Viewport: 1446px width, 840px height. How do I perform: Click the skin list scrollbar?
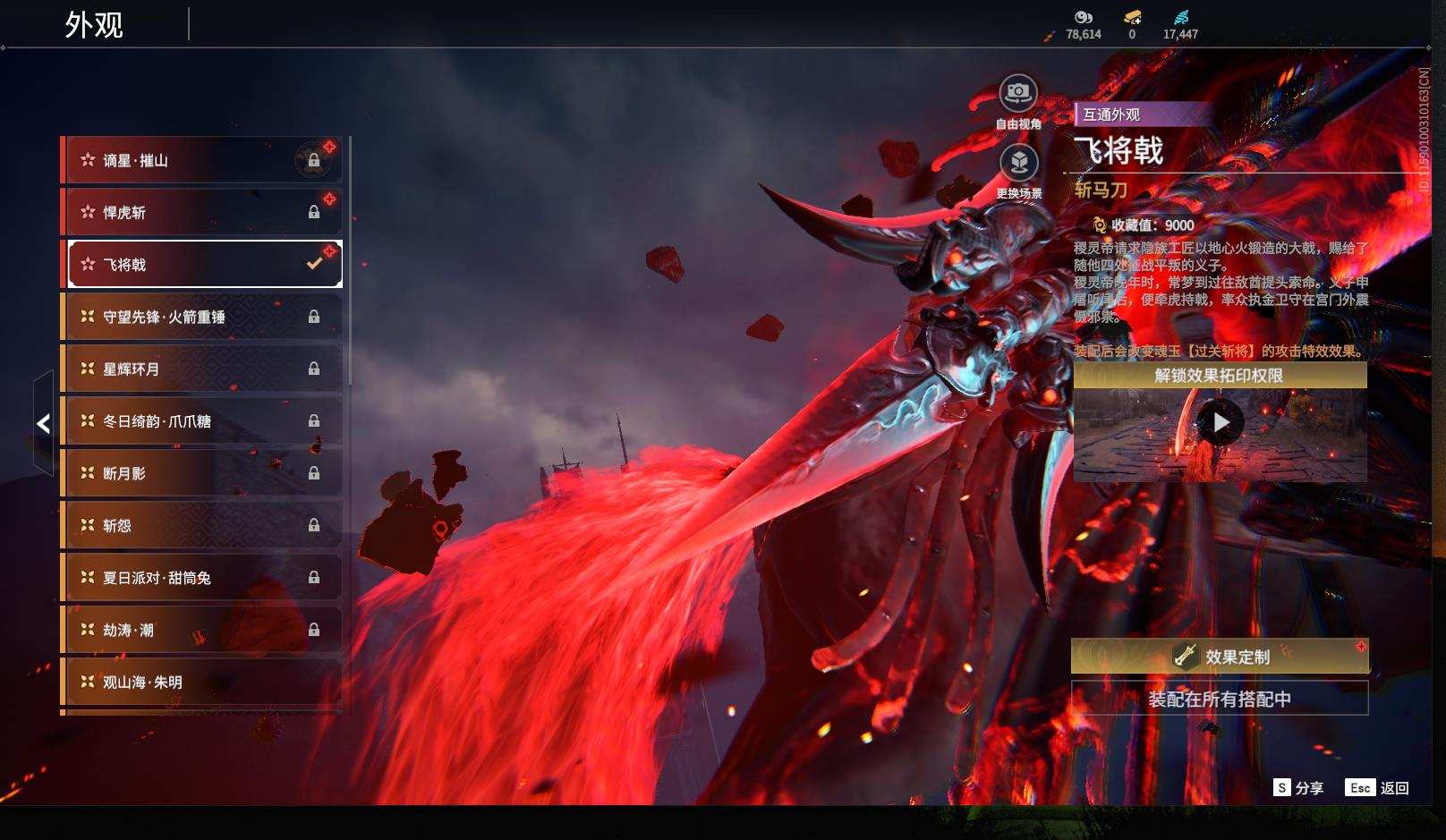pyautogui.click(x=349, y=261)
